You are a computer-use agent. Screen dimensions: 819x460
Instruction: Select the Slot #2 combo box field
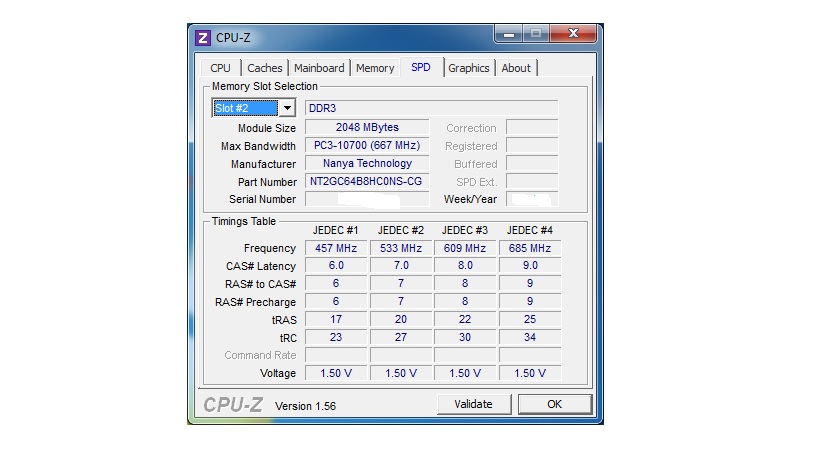[254, 108]
